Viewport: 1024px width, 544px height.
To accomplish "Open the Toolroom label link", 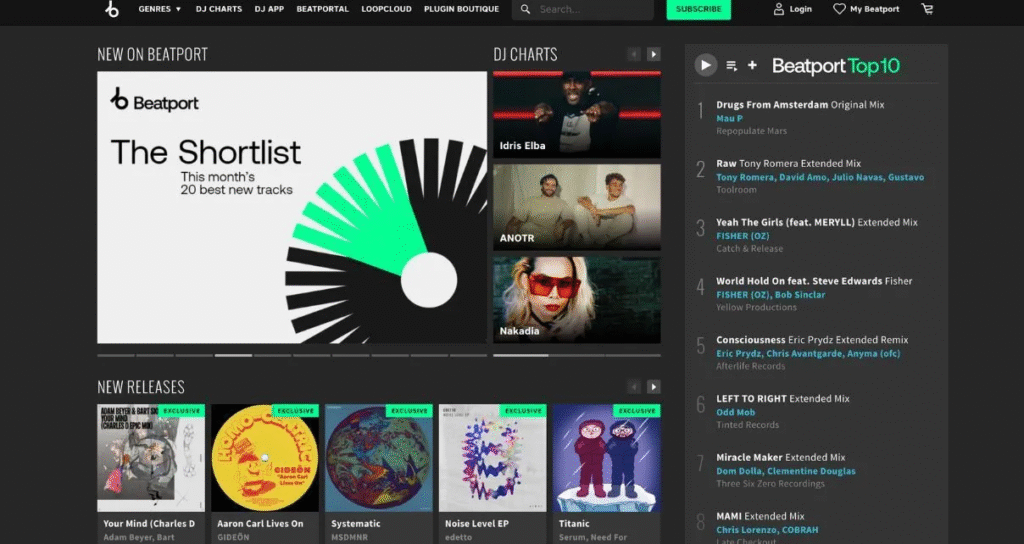I will click(x=737, y=189).
